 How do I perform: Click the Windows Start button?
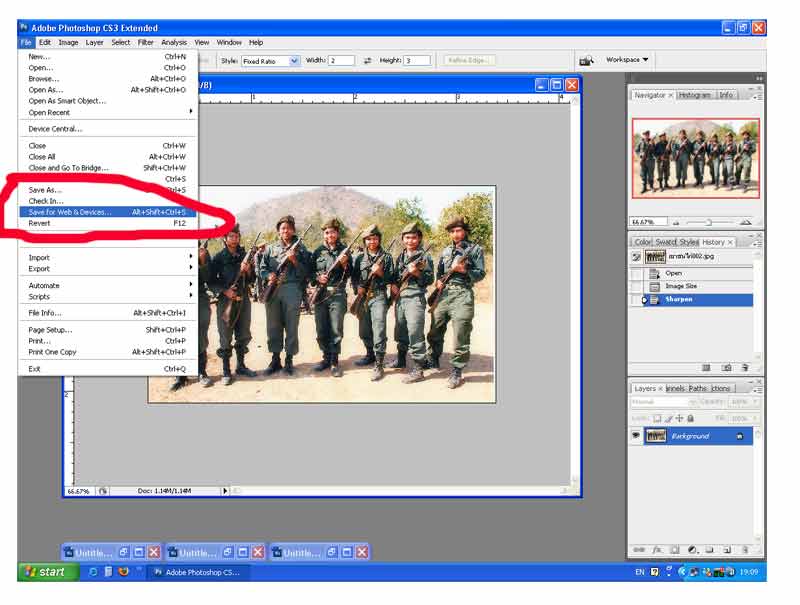tap(45, 572)
